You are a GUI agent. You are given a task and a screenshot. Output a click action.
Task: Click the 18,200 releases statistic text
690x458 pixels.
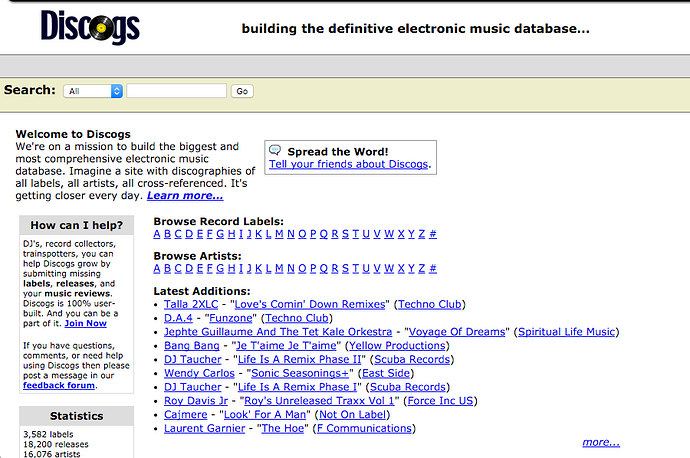(x=56, y=444)
